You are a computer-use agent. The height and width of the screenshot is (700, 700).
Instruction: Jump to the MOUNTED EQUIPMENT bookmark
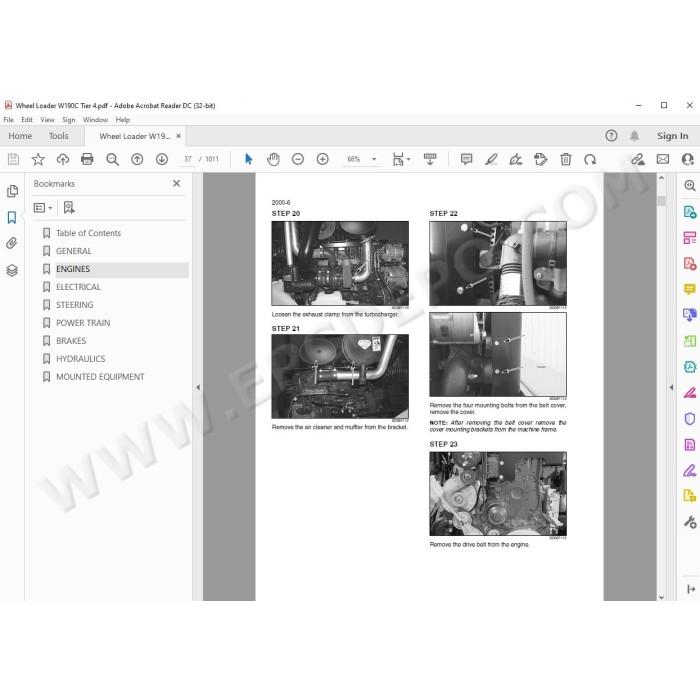pyautogui.click(x=100, y=376)
